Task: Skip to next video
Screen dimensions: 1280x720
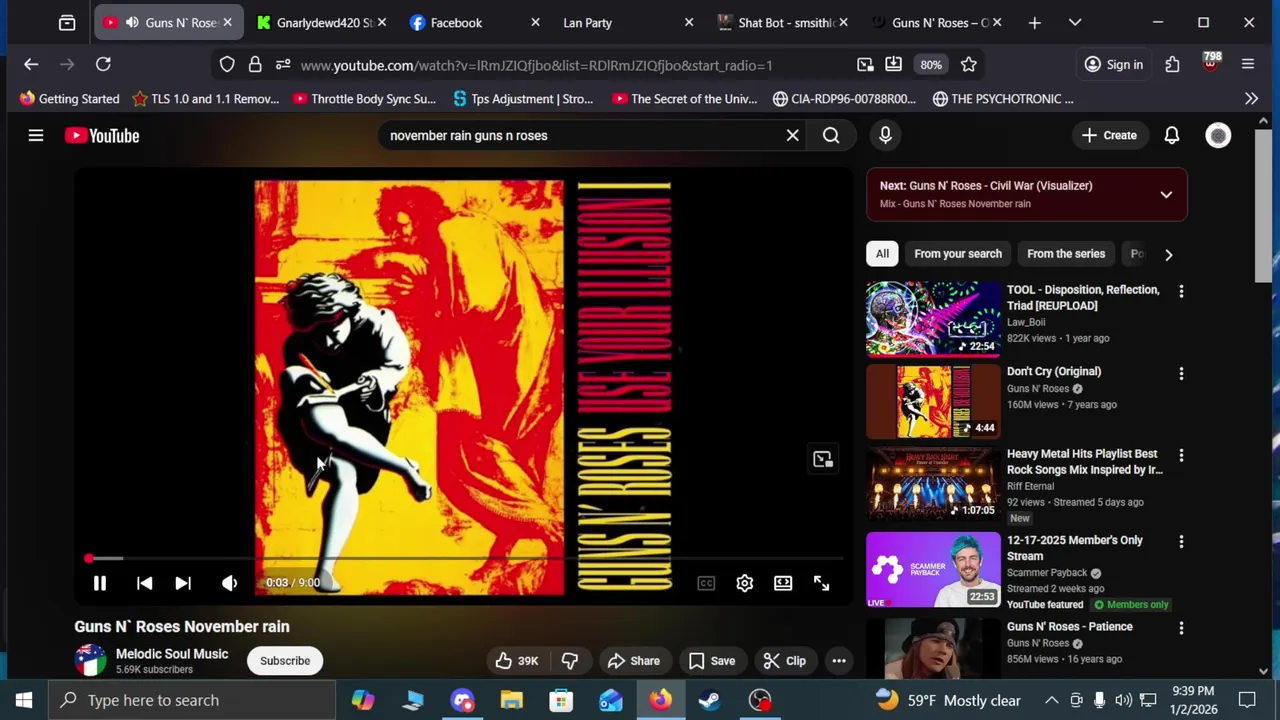Action: [183, 583]
